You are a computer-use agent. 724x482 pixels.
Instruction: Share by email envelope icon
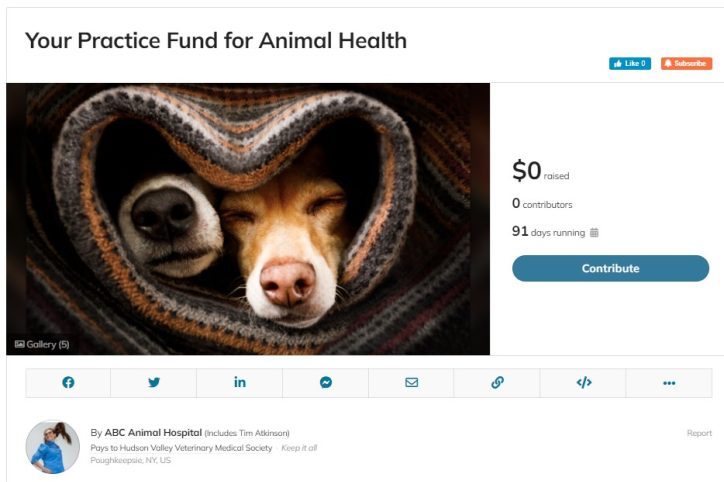(411, 382)
